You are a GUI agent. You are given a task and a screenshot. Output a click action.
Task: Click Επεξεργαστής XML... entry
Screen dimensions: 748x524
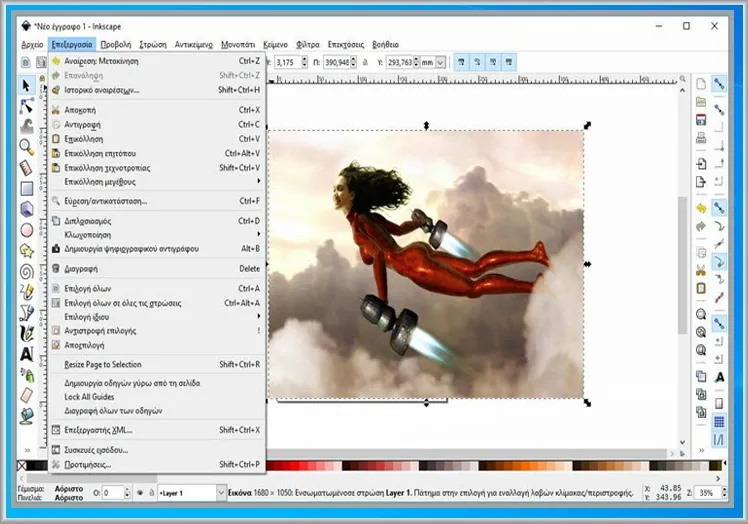point(156,430)
